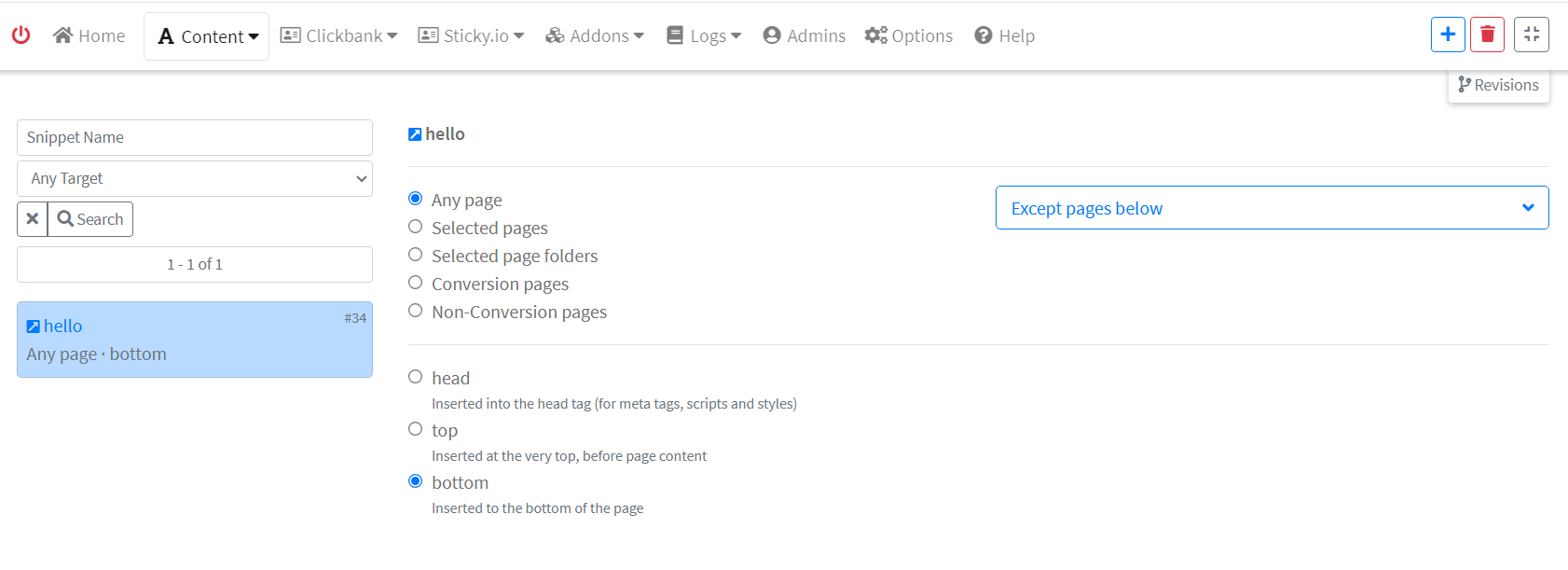Open Options with the gears icon
Image resolution: width=1568 pixels, height=570 pixels.
(x=908, y=35)
